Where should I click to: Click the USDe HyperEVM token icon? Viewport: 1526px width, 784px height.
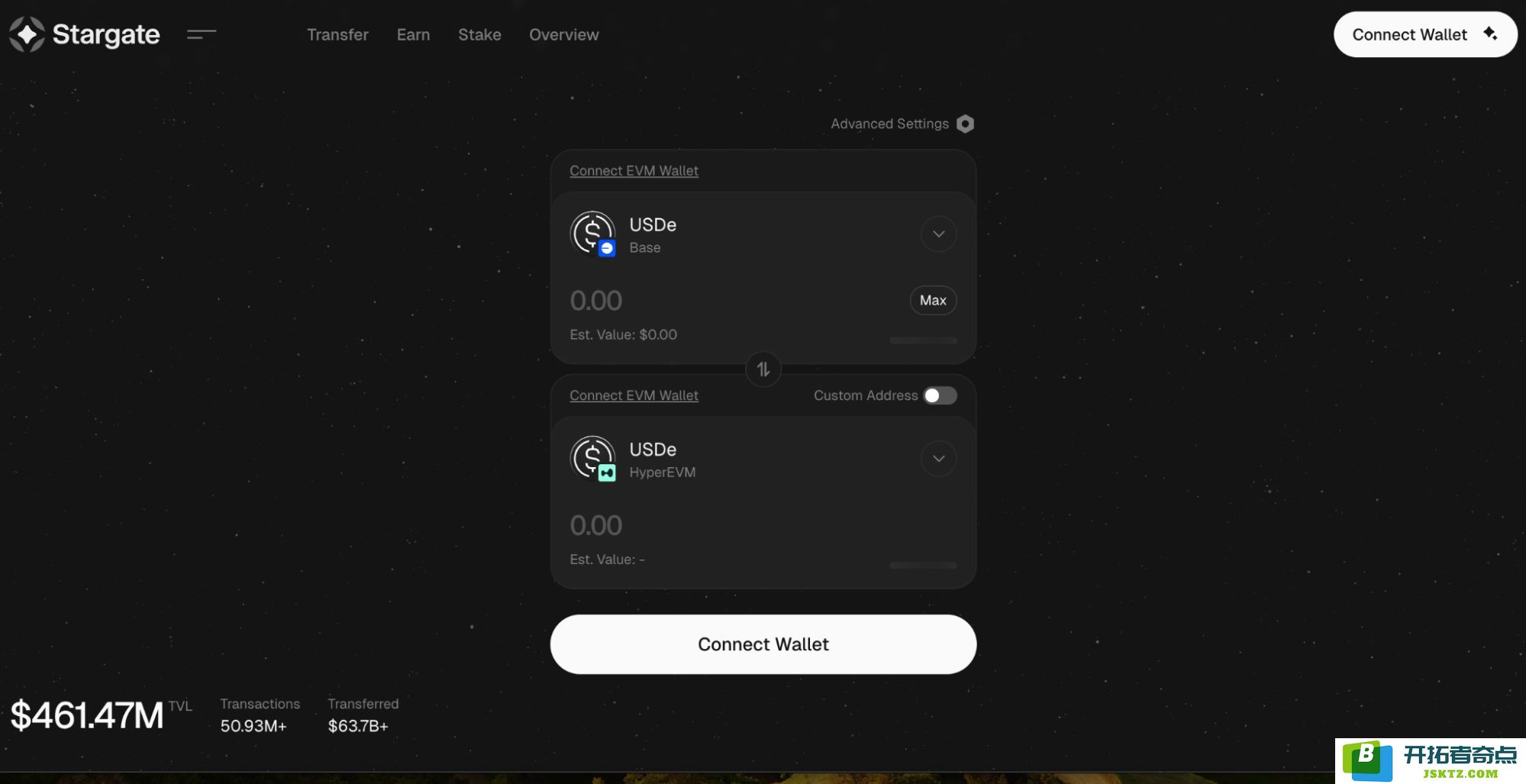click(x=593, y=459)
